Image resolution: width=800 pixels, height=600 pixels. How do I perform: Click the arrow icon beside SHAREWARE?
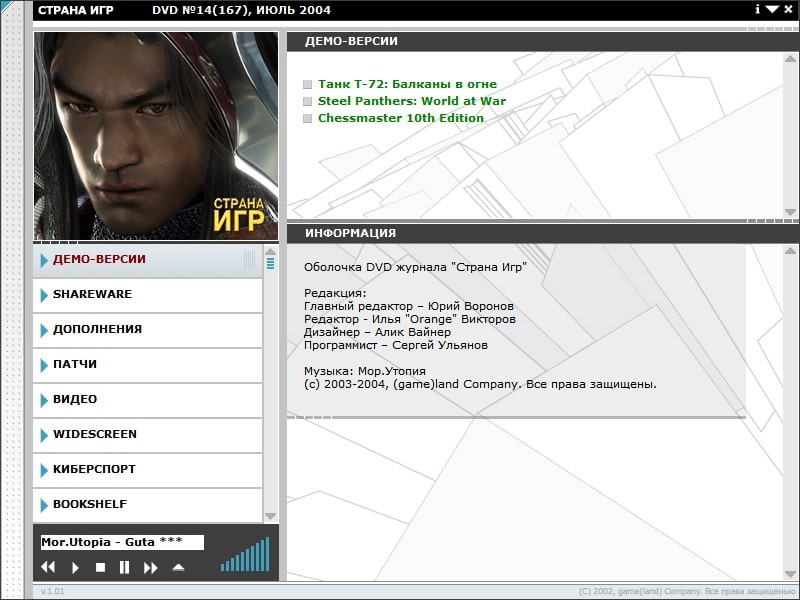[x=44, y=295]
